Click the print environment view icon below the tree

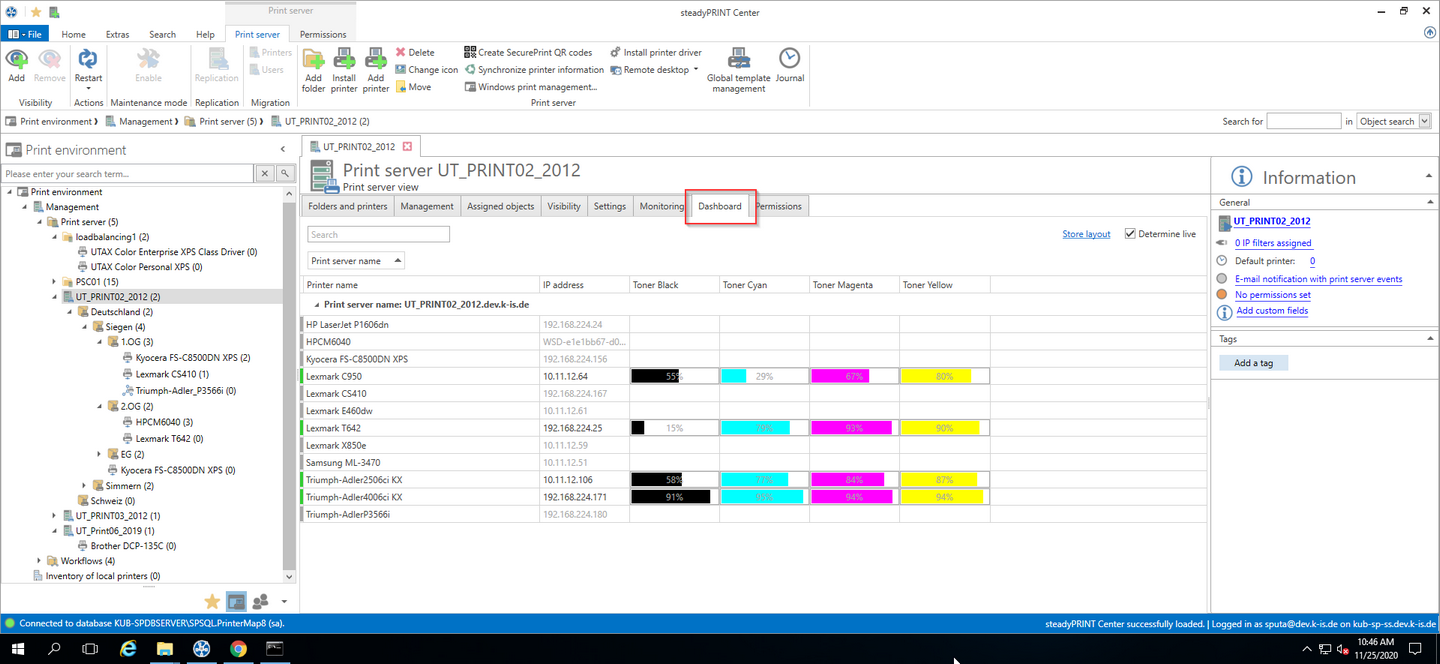pos(236,601)
